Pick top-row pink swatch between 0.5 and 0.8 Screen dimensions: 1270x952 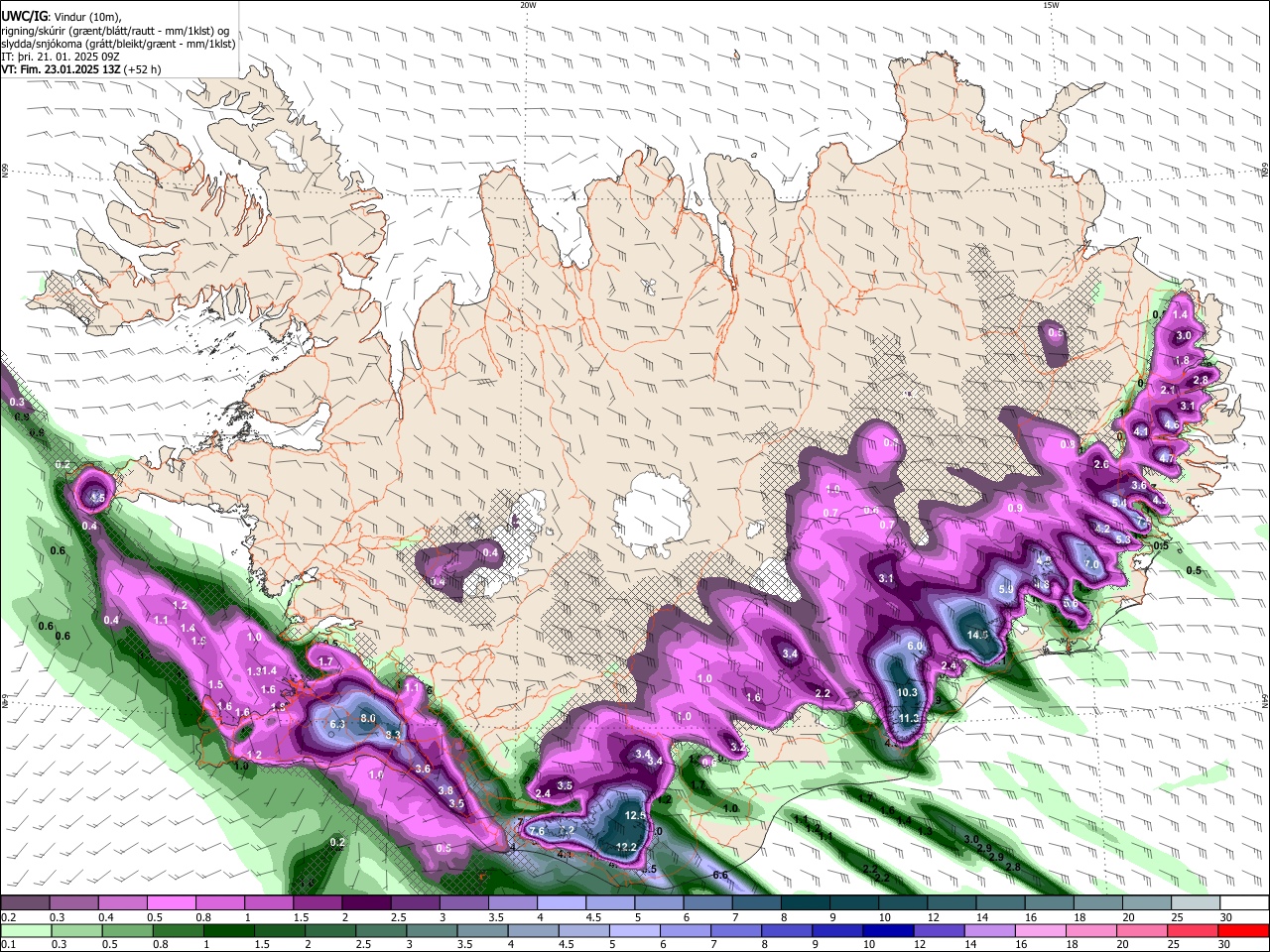click(171, 903)
